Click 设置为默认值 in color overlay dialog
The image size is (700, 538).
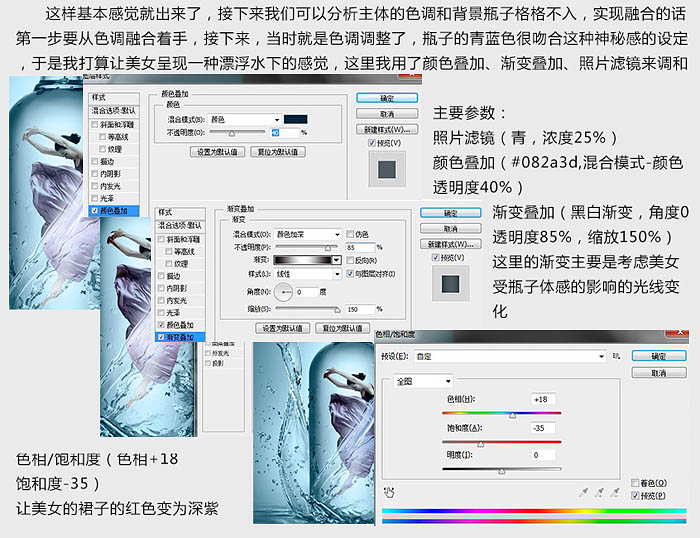point(217,152)
